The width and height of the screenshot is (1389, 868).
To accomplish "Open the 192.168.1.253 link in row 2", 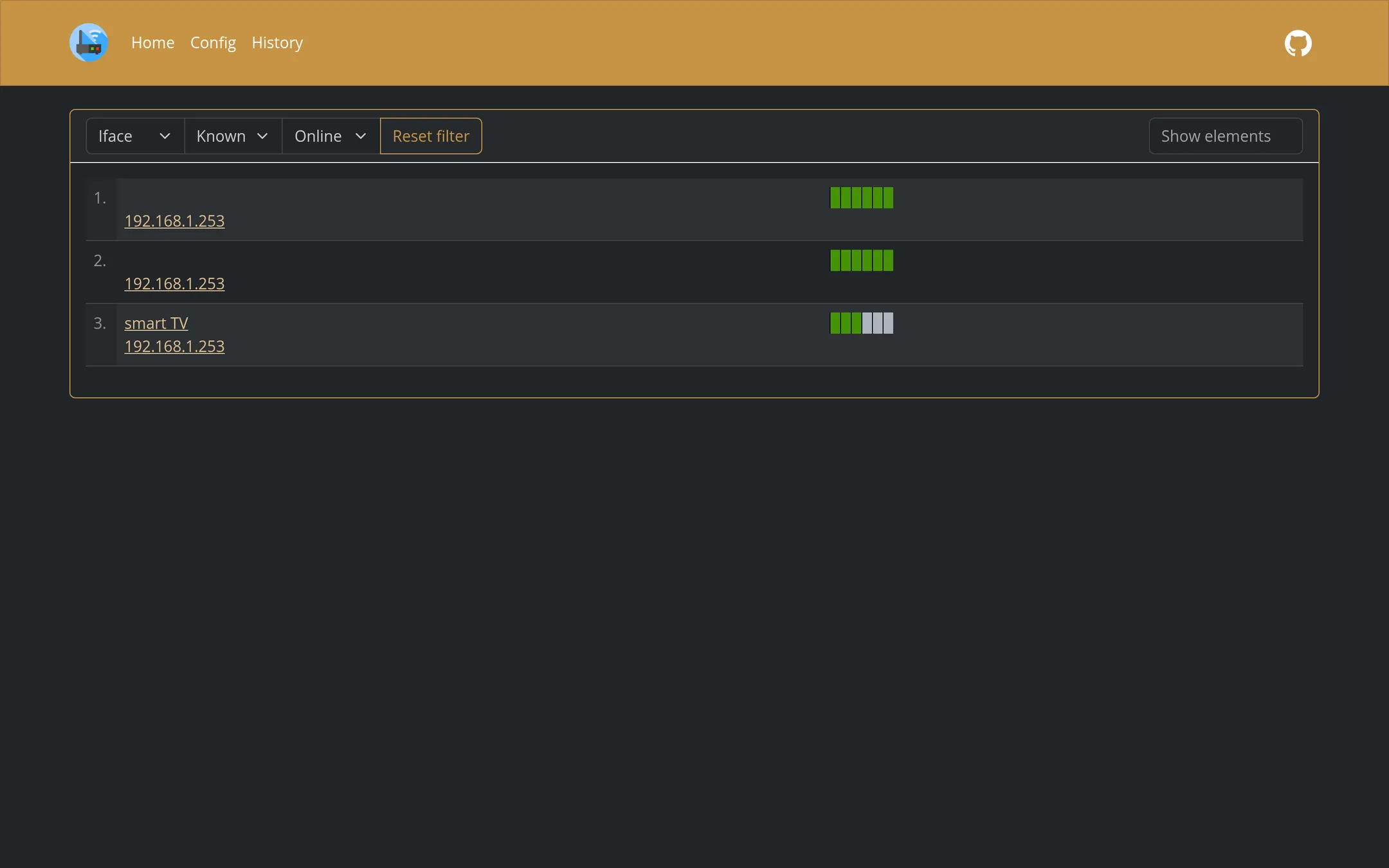I will (x=174, y=284).
